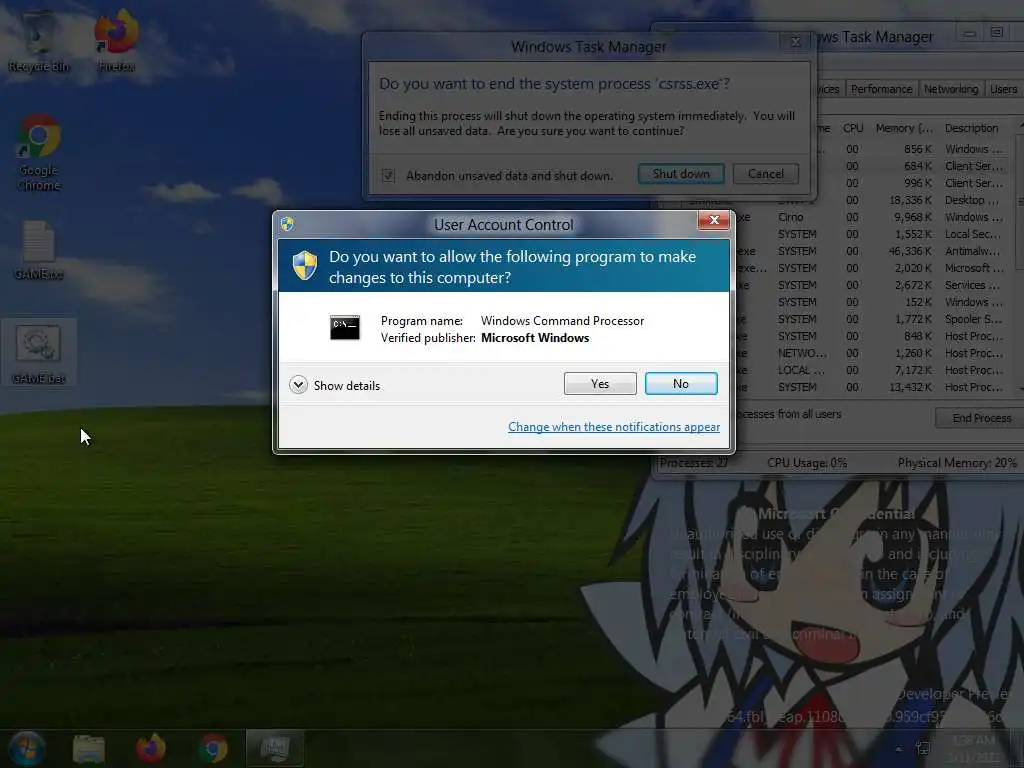Click the taskbar clock showing AM time
This screenshot has width=1024, height=768.
(x=973, y=748)
